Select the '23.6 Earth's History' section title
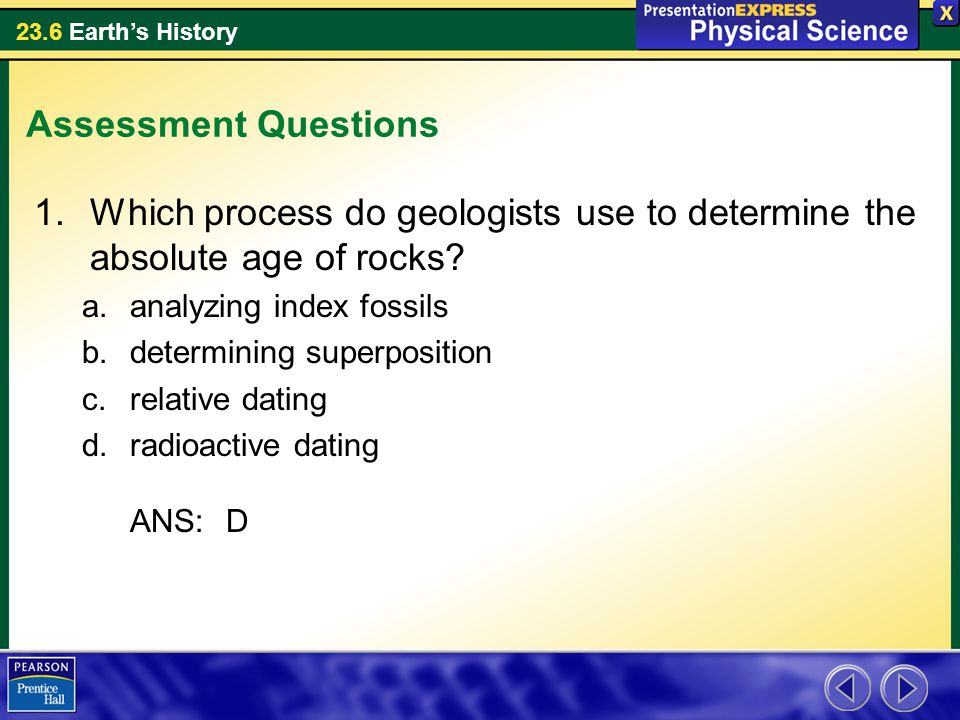 click(x=127, y=31)
